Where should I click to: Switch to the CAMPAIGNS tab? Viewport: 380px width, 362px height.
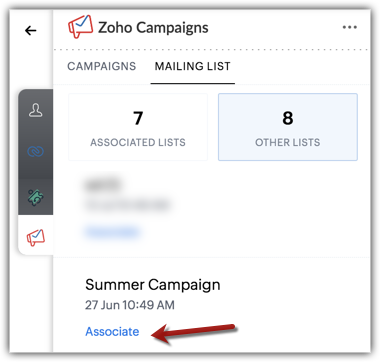(x=102, y=66)
